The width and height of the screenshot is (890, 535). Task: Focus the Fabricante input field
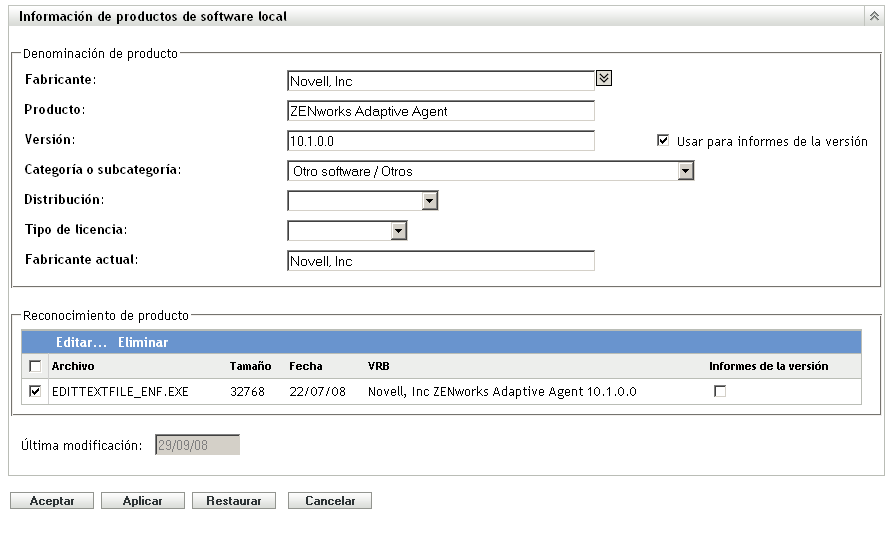[x=440, y=81]
